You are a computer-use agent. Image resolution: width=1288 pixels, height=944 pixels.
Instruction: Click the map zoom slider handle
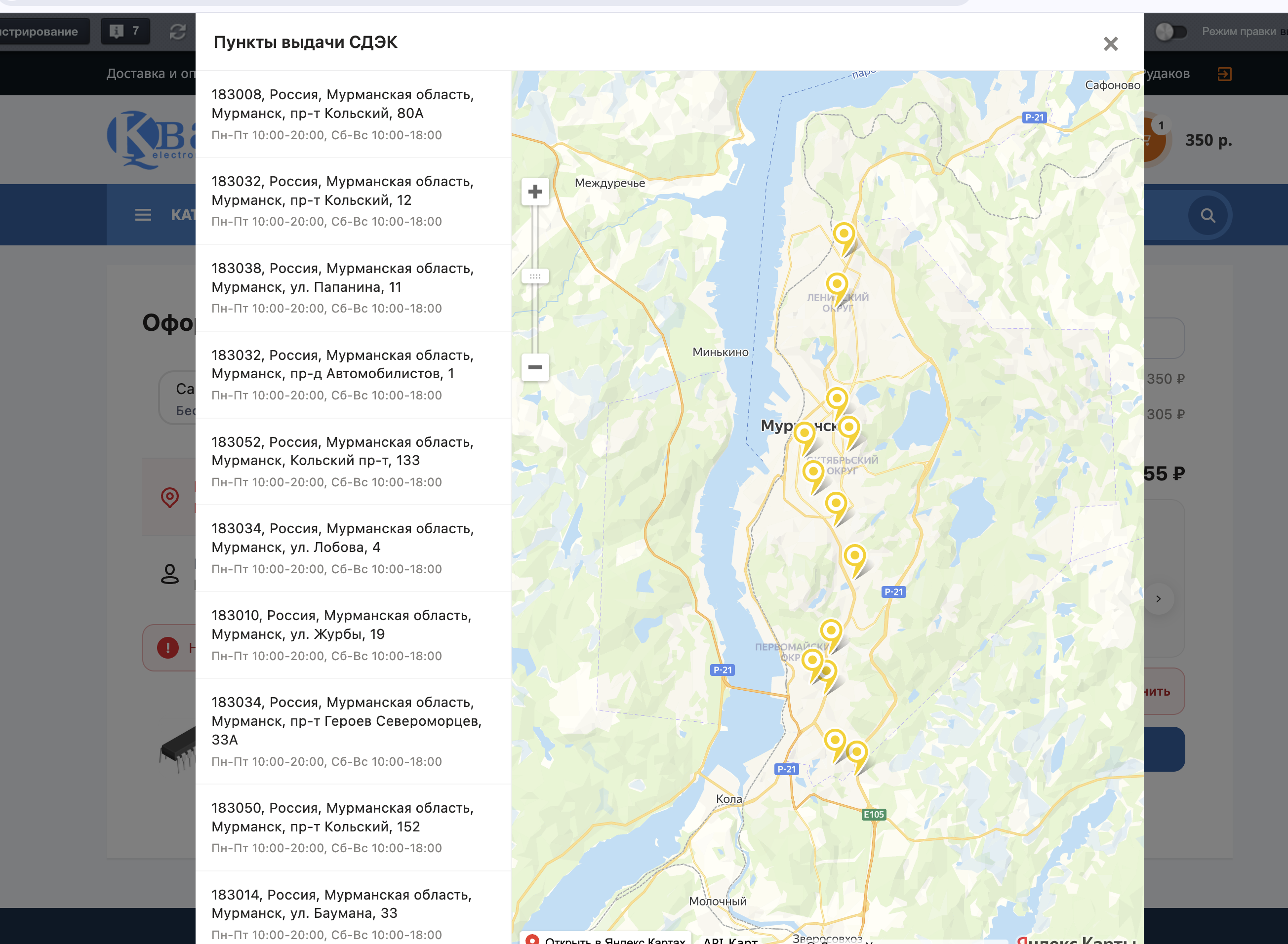click(x=535, y=276)
